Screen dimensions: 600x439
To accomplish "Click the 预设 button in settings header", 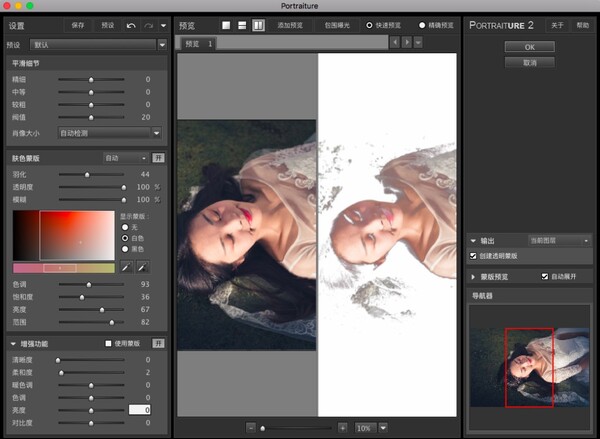I will (x=108, y=25).
